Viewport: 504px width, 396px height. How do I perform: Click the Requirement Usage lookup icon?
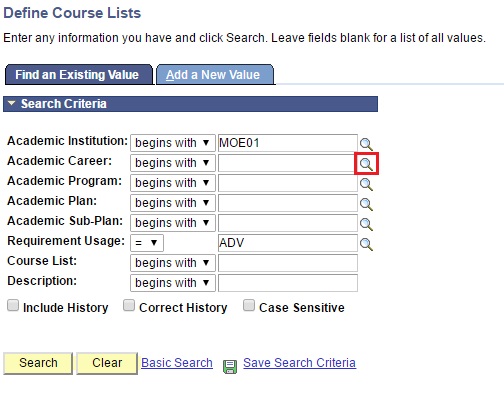click(x=366, y=244)
